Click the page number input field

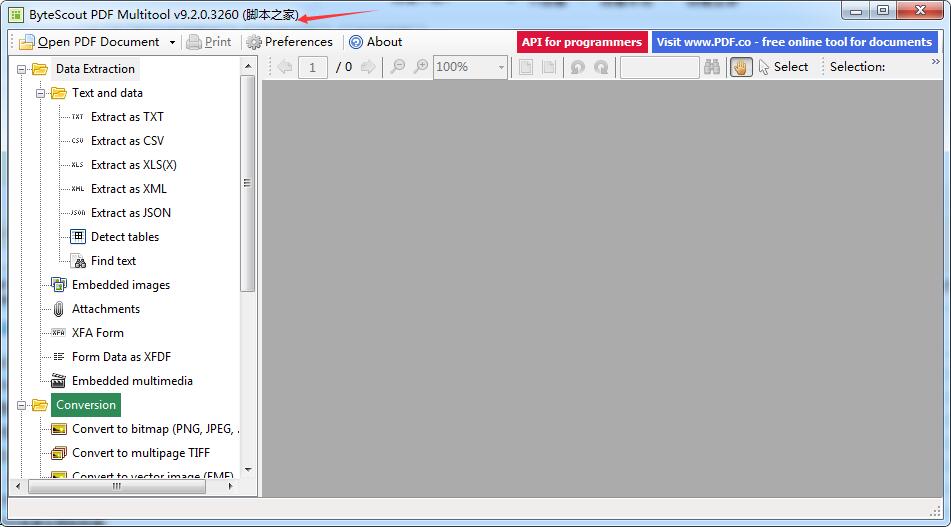pyautogui.click(x=312, y=67)
